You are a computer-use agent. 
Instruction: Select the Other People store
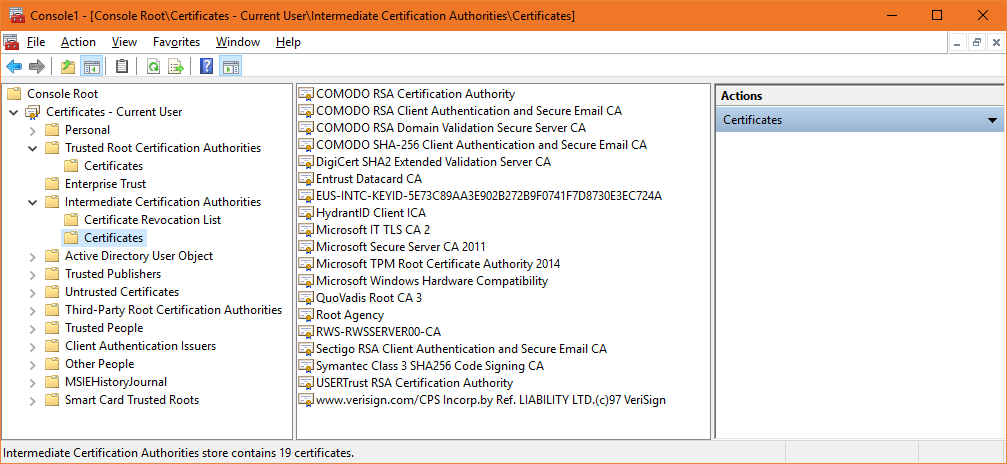pyautogui.click(x=100, y=364)
